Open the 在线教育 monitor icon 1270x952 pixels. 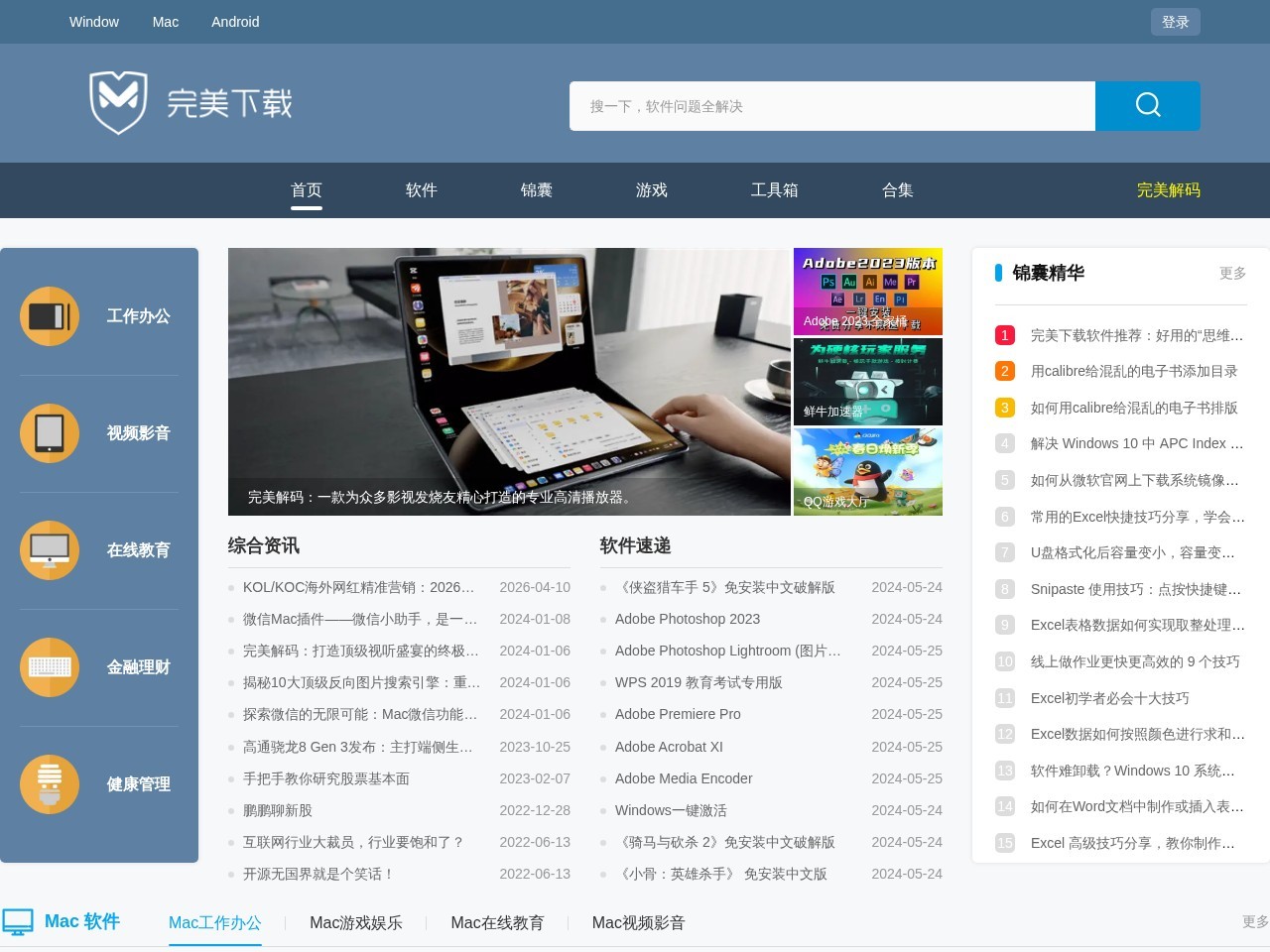point(50,550)
